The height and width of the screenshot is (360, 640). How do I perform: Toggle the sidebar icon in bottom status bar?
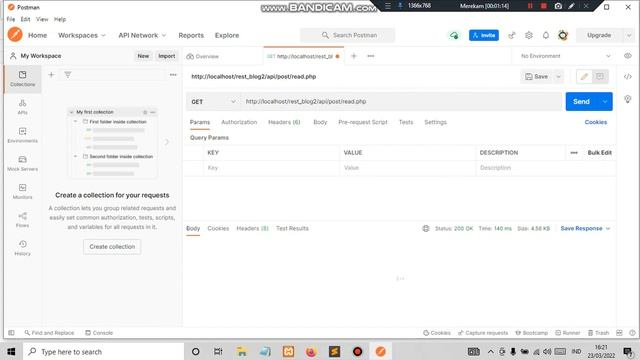[11, 333]
